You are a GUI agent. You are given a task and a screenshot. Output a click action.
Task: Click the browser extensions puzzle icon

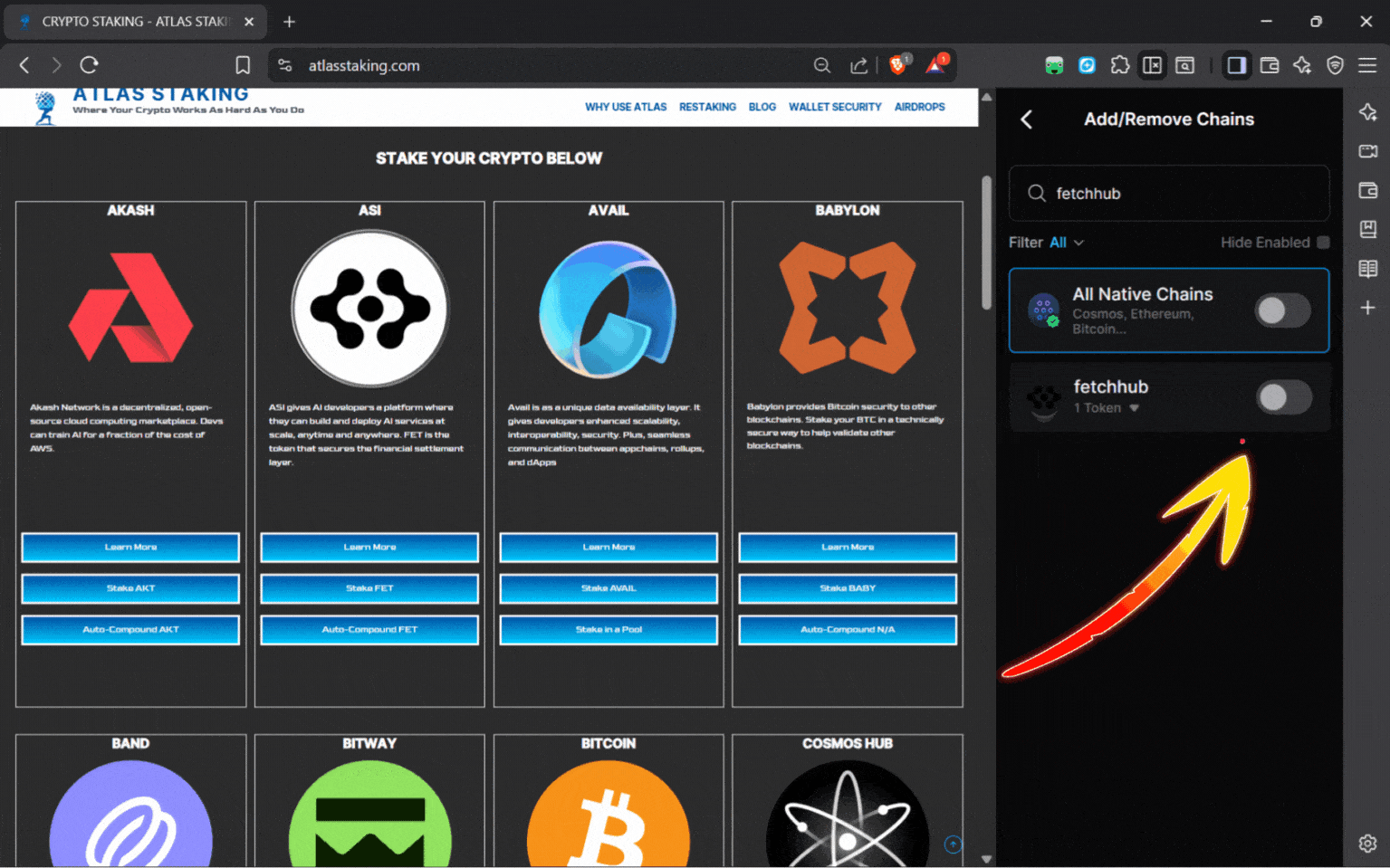pyautogui.click(x=1120, y=65)
